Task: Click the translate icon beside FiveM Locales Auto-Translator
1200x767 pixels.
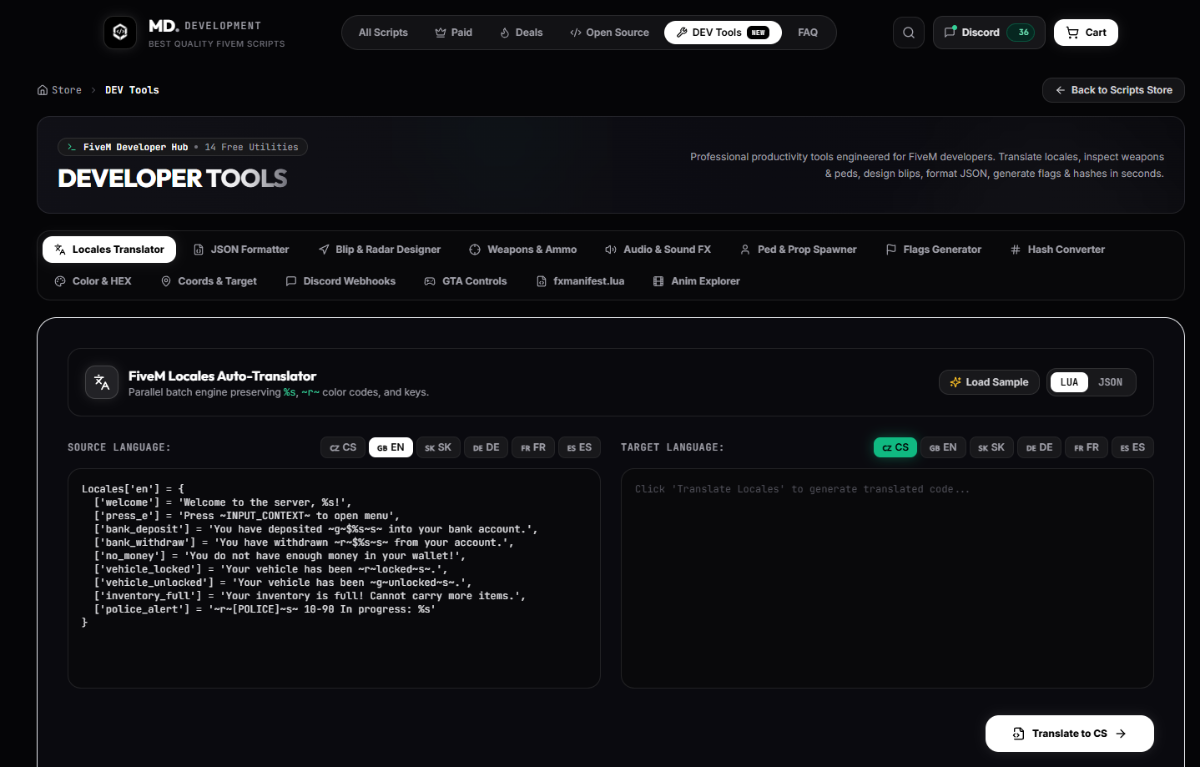Action: click(x=102, y=382)
